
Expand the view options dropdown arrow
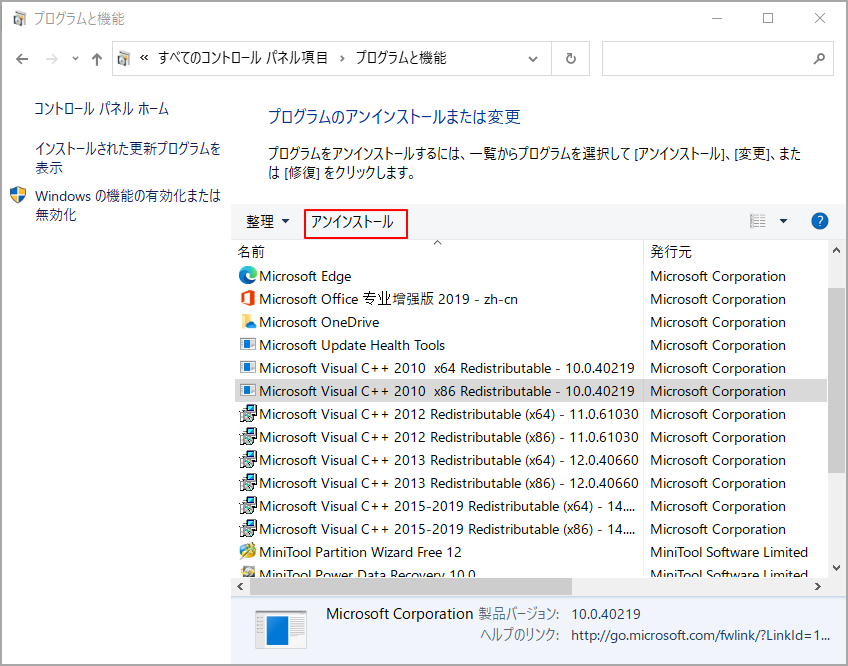[783, 221]
